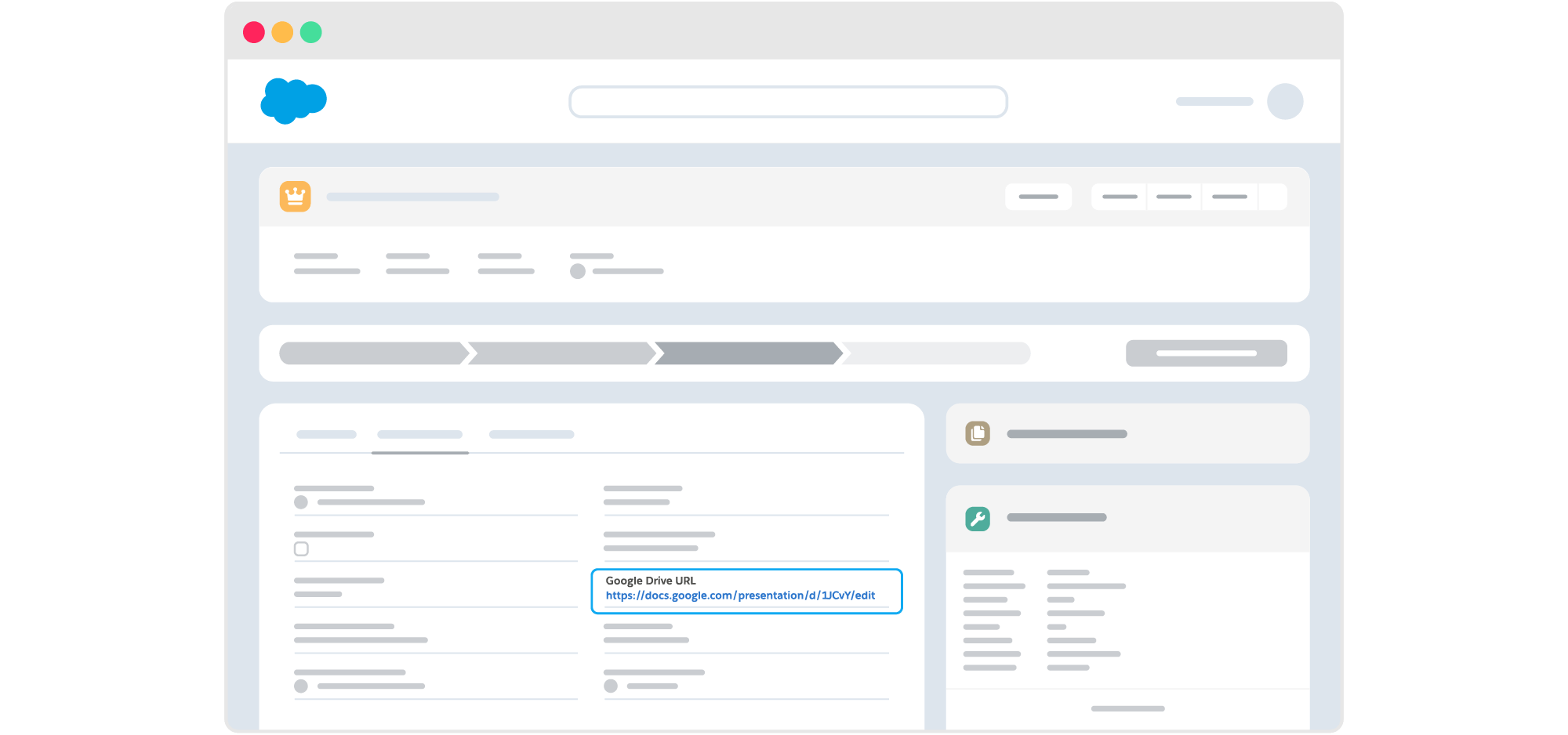Viewport: 1568px width, 735px height.
Task: Select the teal wrench panel icon
Action: 977,518
